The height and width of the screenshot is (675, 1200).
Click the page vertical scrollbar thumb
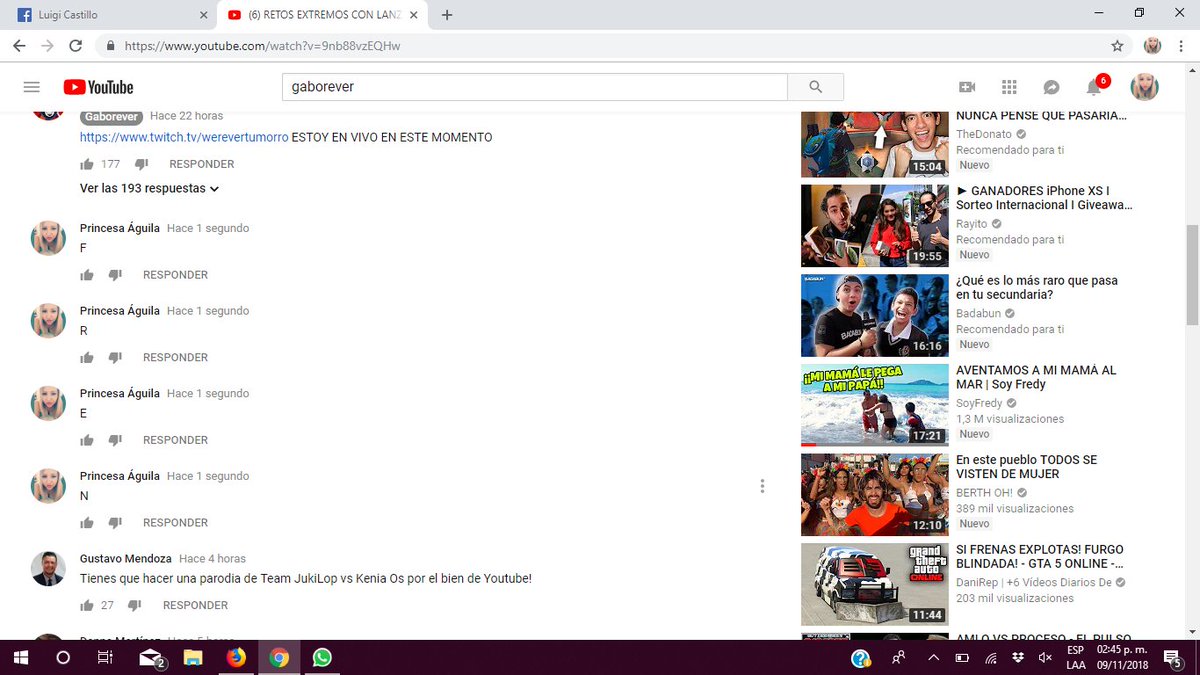click(x=1191, y=274)
